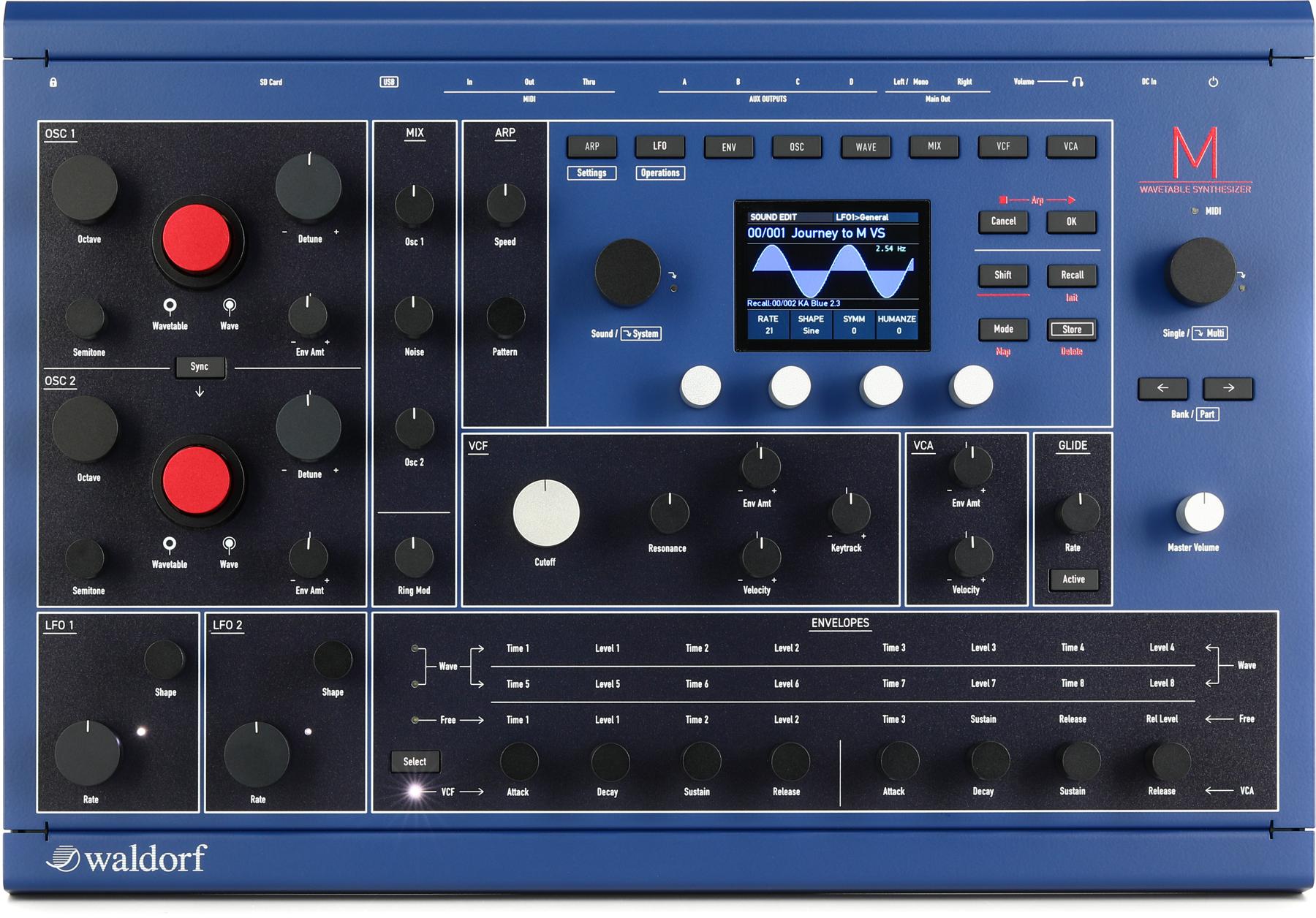Confirm with the OK button
Viewport: 1316px width, 918px height.
tap(1072, 221)
